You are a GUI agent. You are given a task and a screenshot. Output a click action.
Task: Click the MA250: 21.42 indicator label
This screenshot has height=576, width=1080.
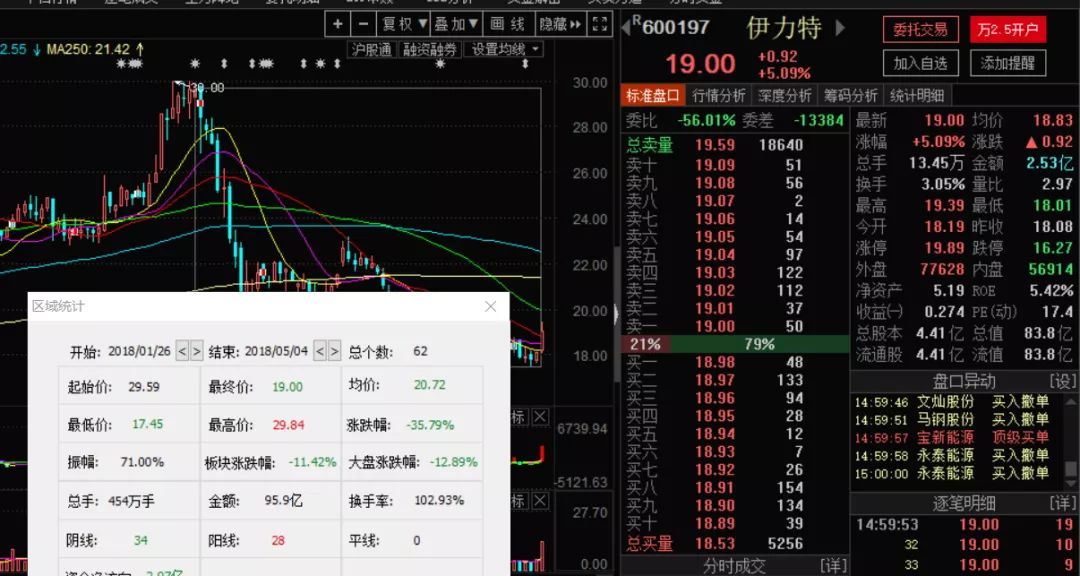click(x=95, y=49)
